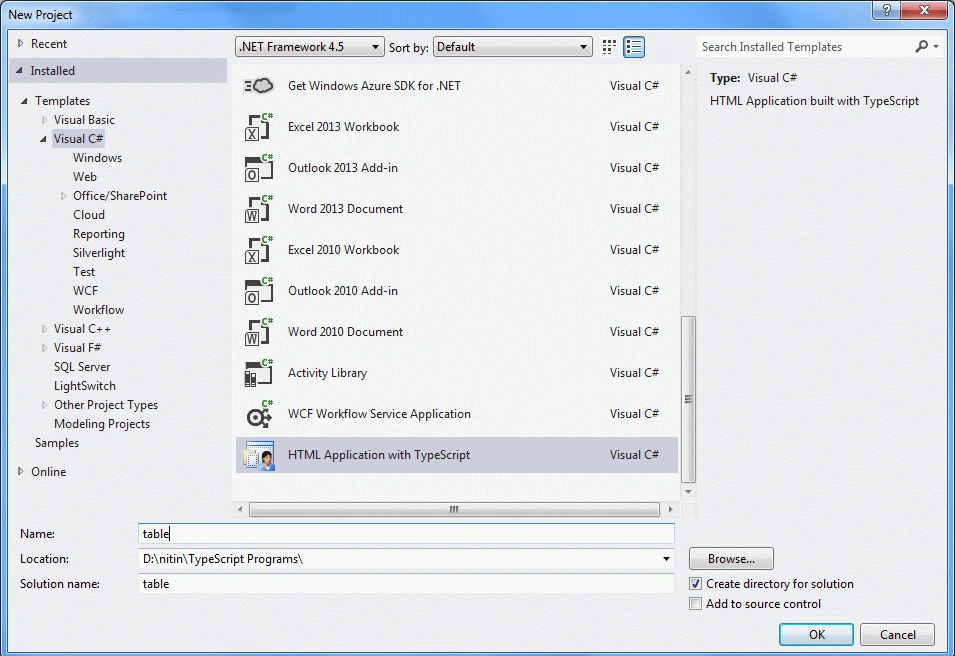This screenshot has height=656, width=955.
Task: Collapse the Installed section
Action: [x=19, y=71]
